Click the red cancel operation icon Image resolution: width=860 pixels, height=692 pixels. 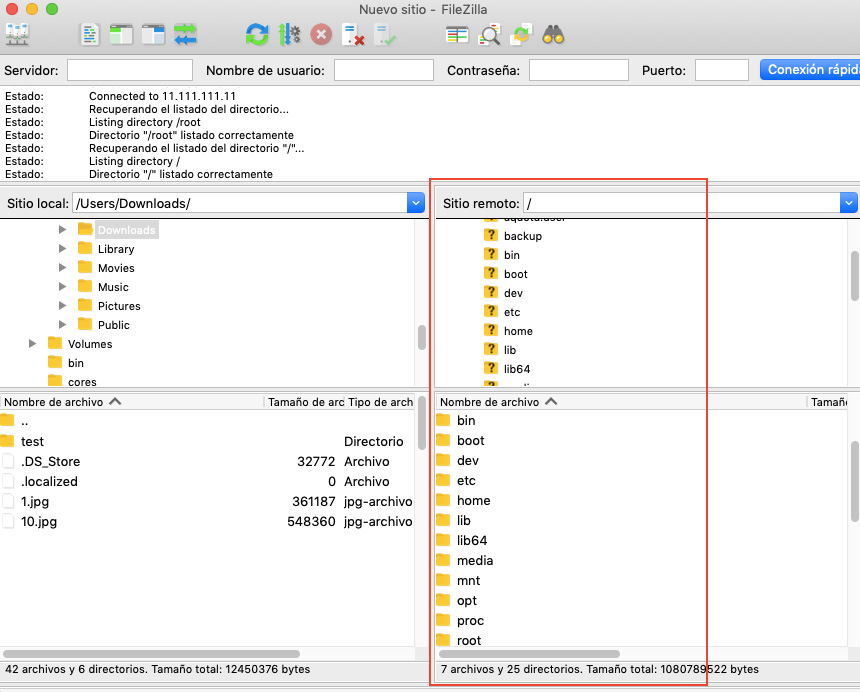pyautogui.click(x=321, y=35)
